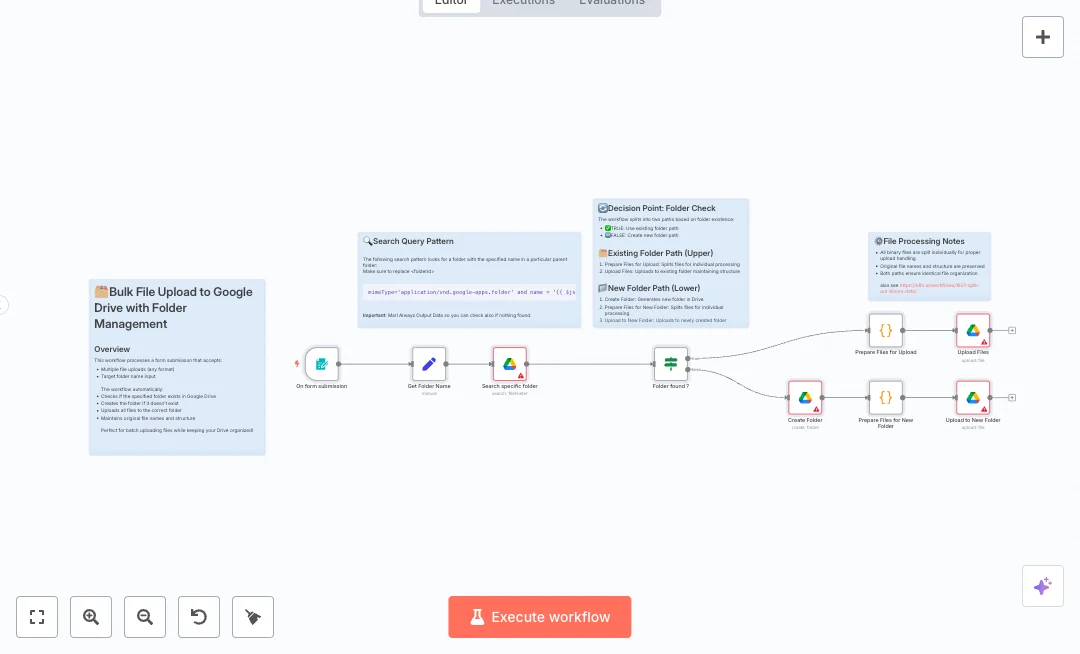Open the AI assistant sparkle button

[x=1042, y=586]
